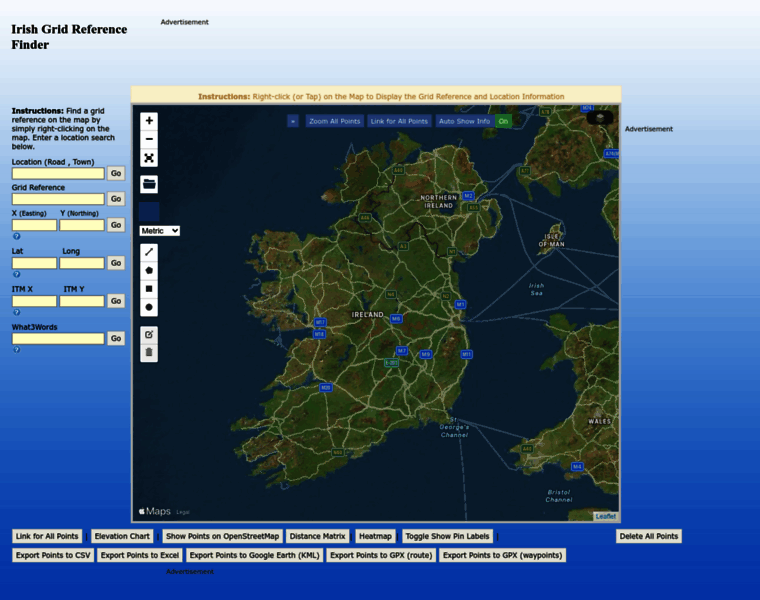
Task: Zoom out on the map
Action: [x=149, y=139]
